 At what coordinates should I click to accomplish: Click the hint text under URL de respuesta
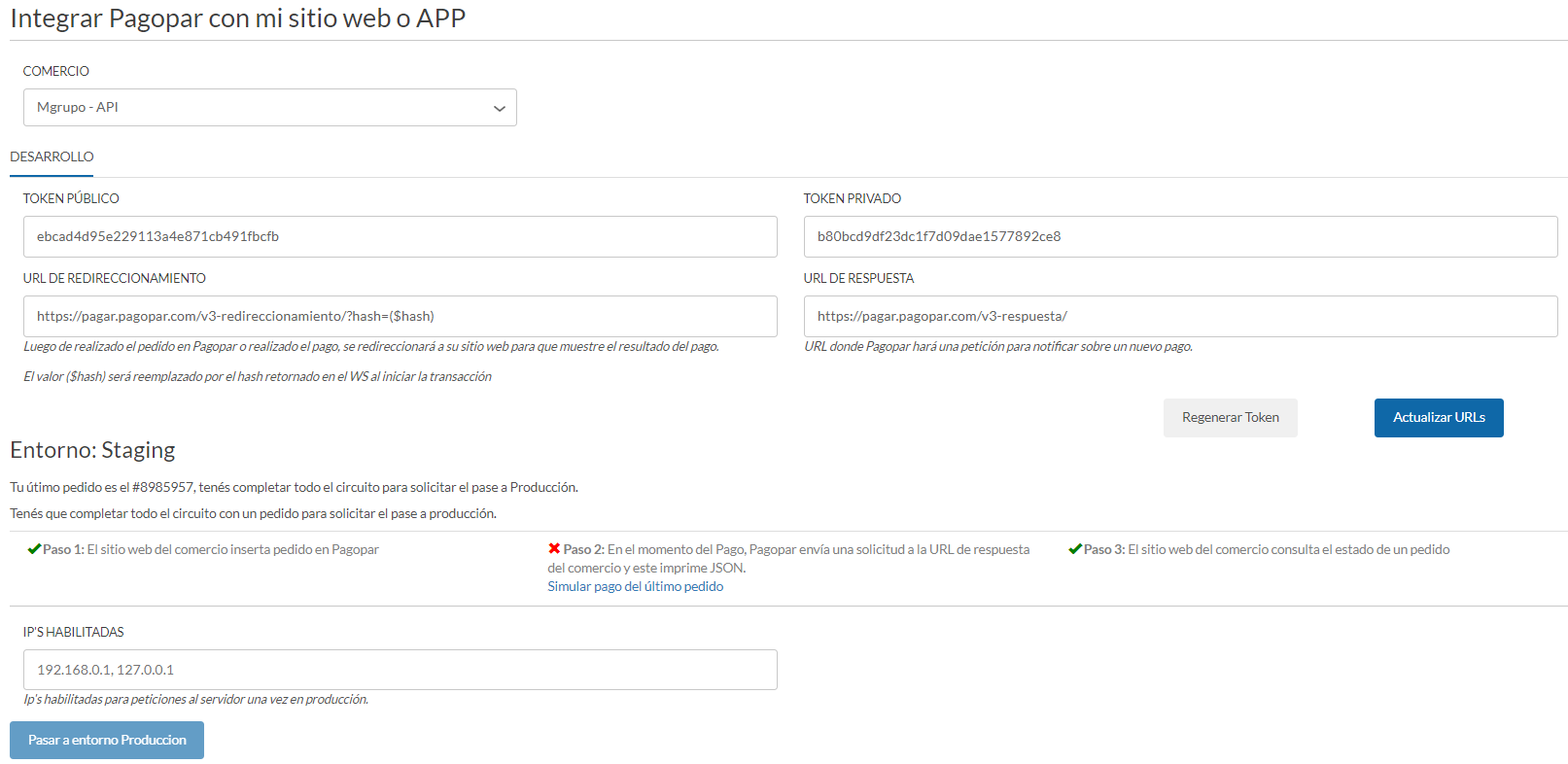point(998,346)
